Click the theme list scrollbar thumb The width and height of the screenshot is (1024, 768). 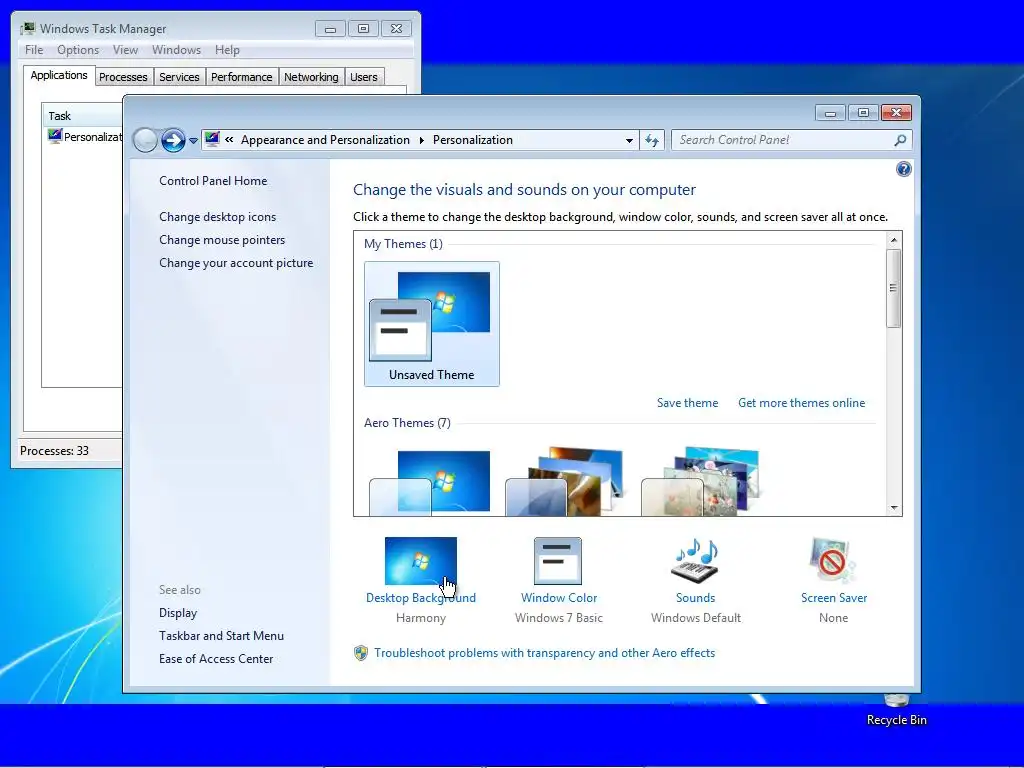pos(893,288)
